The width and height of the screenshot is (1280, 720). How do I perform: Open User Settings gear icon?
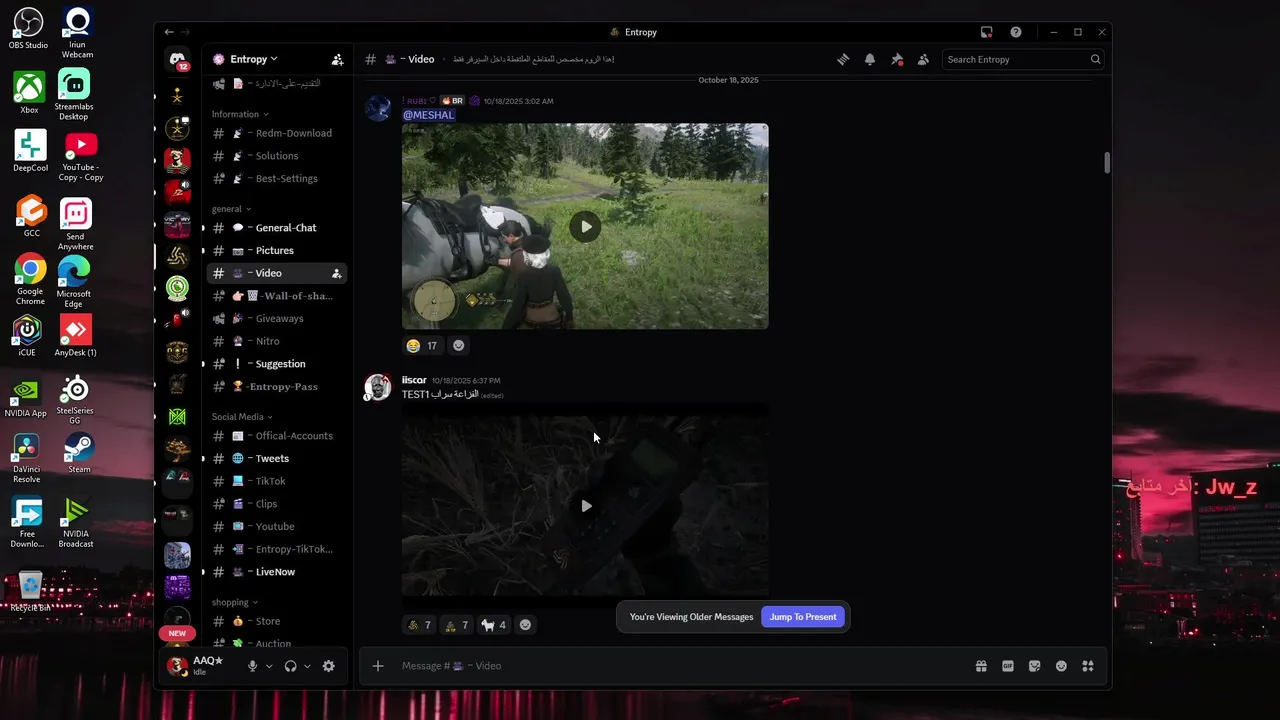point(328,666)
